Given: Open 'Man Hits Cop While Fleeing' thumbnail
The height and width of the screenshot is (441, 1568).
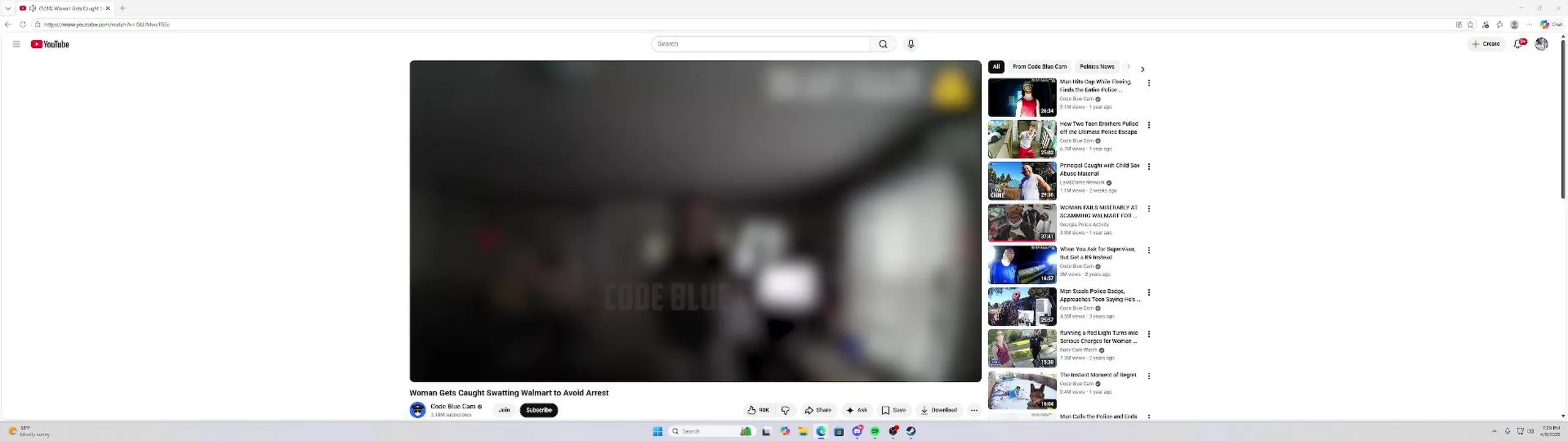Looking at the screenshot, I should (x=1022, y=97).
